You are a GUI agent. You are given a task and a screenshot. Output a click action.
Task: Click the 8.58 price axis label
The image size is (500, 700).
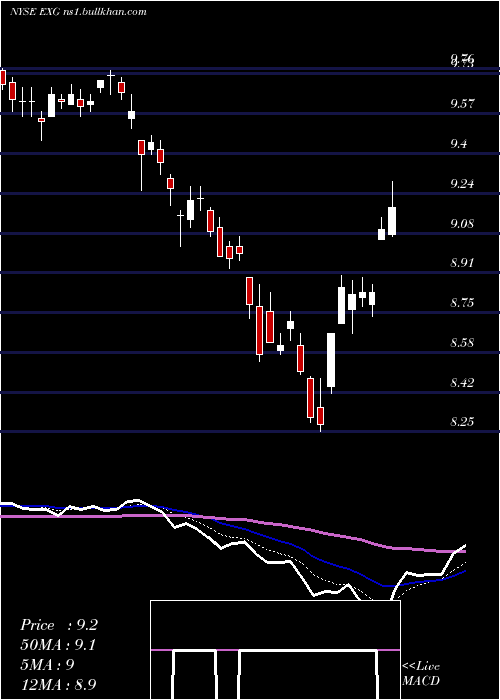(462, 343)
